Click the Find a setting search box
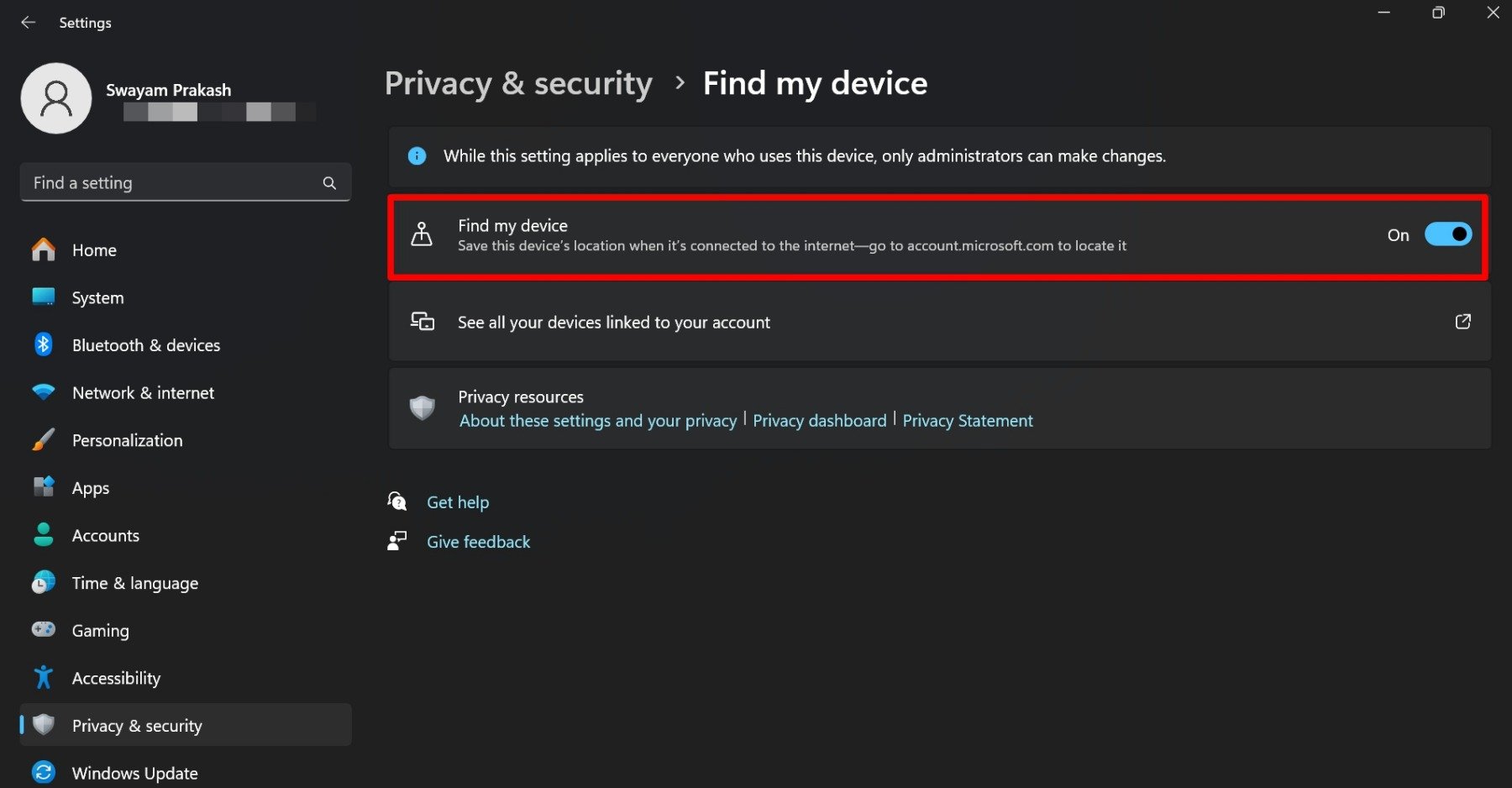1512x788 pixels. (x=168, y=182)
